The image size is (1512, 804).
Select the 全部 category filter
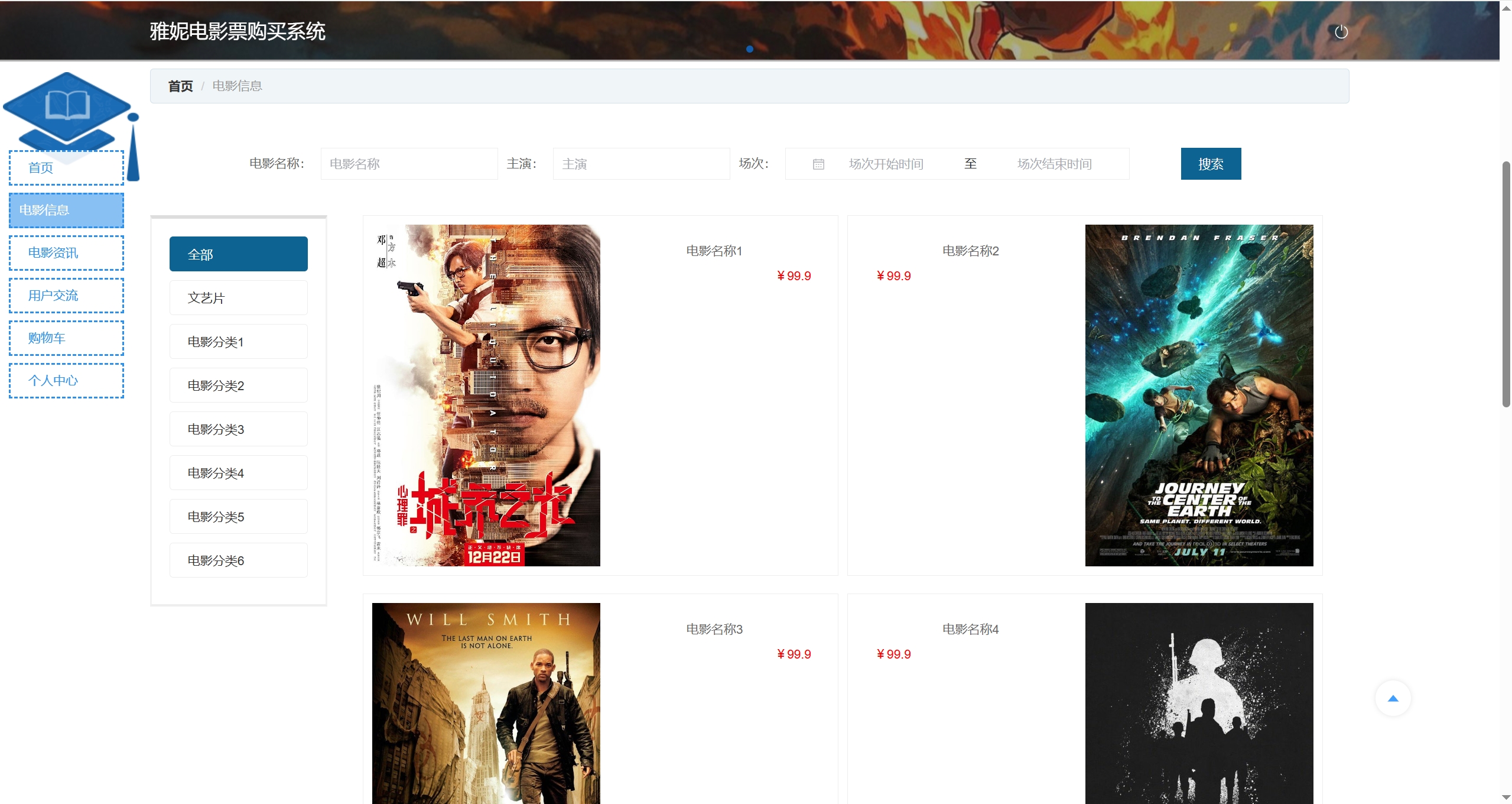[x=238, y=254]
